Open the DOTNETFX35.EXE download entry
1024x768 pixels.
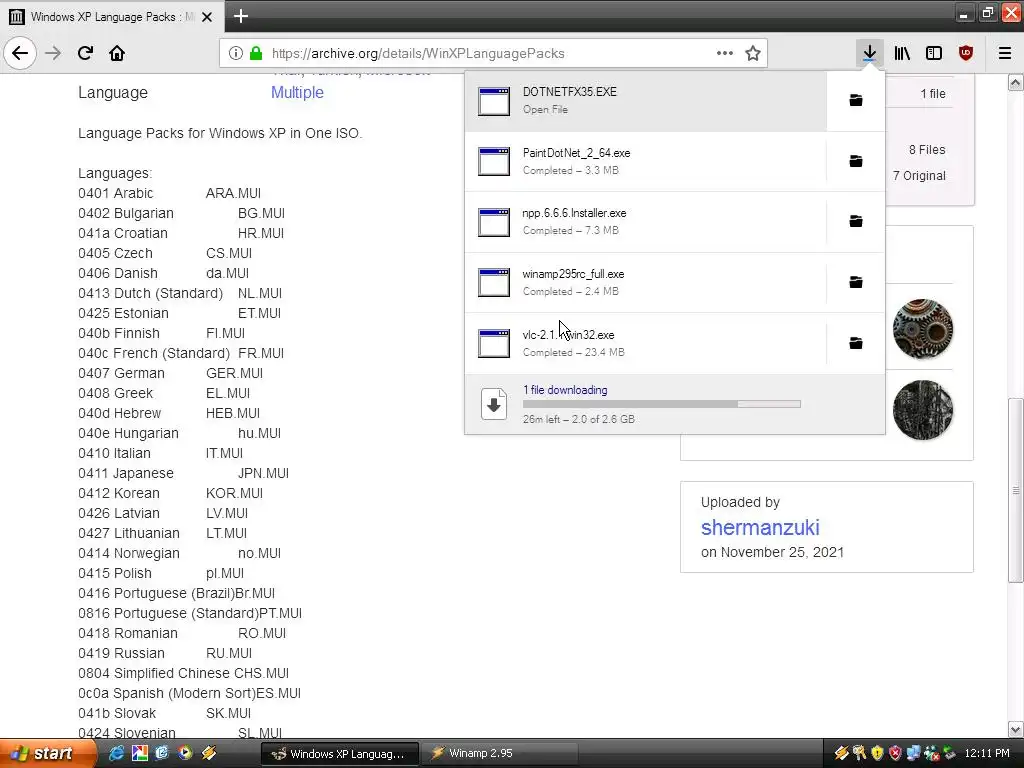click(x=646, y=100)
